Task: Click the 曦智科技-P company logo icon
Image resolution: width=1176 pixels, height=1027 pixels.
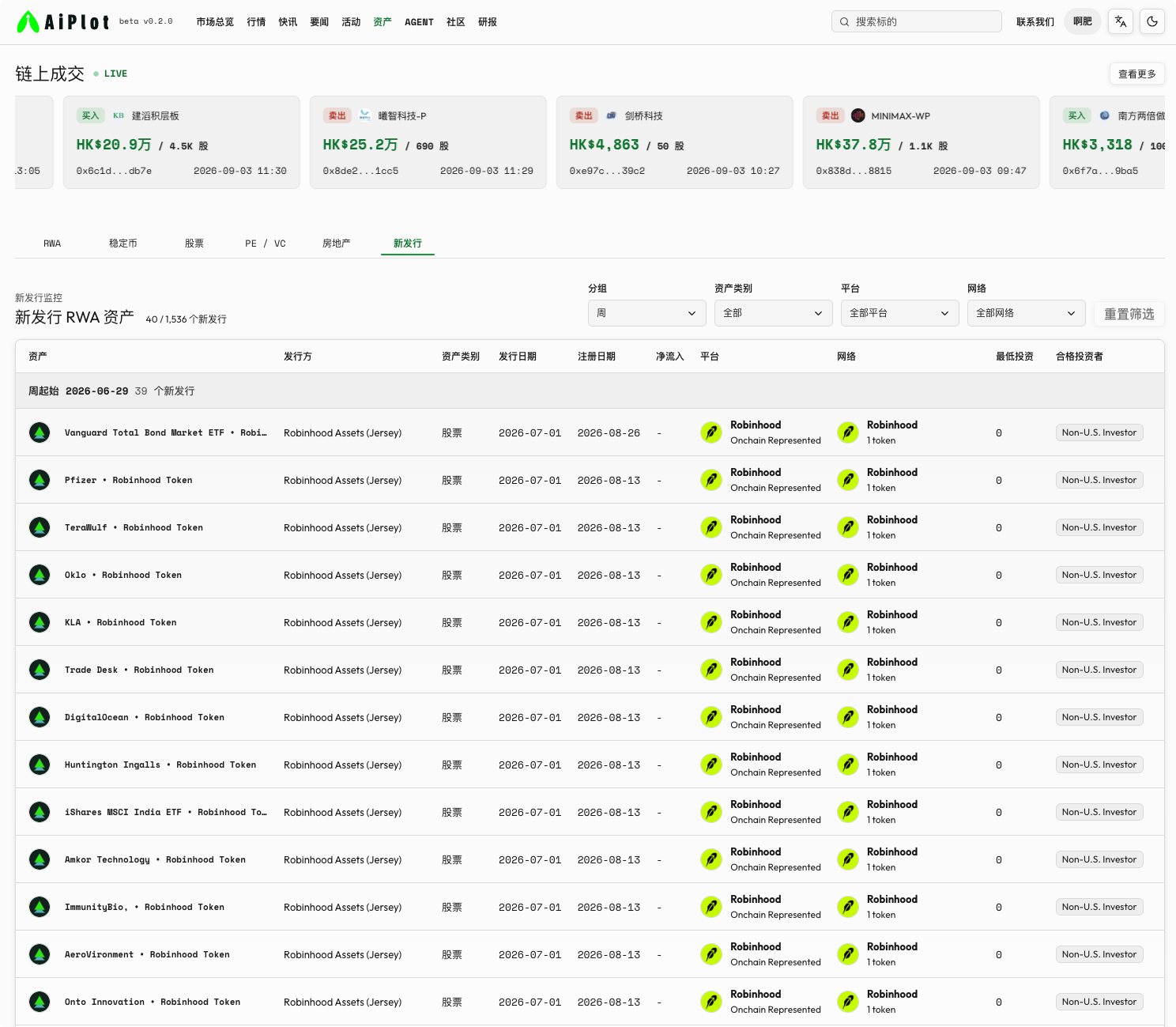Action: [365, 115]
